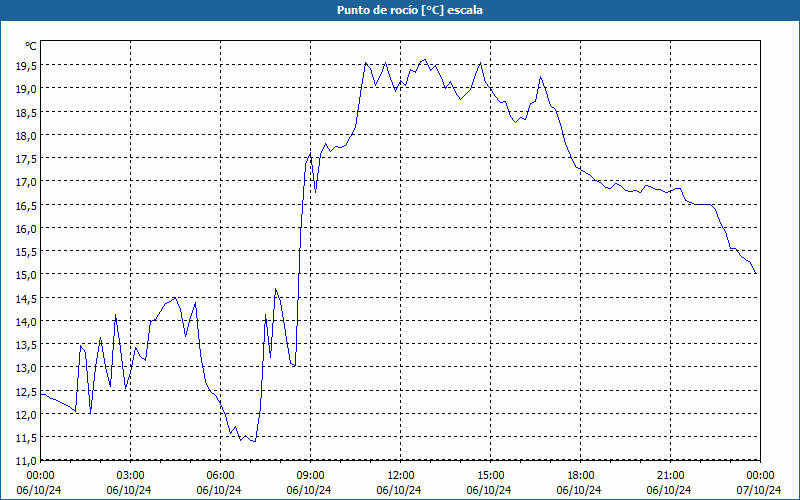Click the 17,5 y-axis label

[26, 159]
